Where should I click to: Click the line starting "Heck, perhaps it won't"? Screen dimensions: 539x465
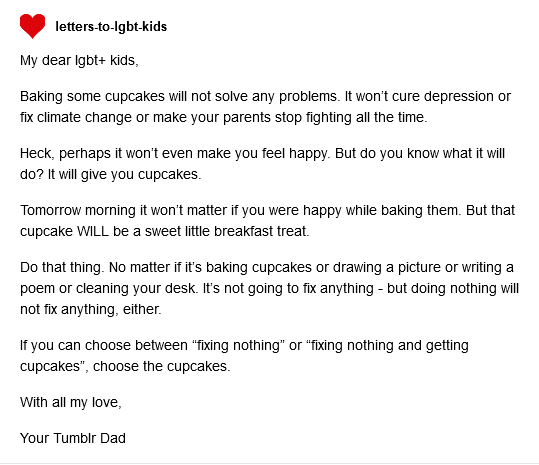click(262, 153)
